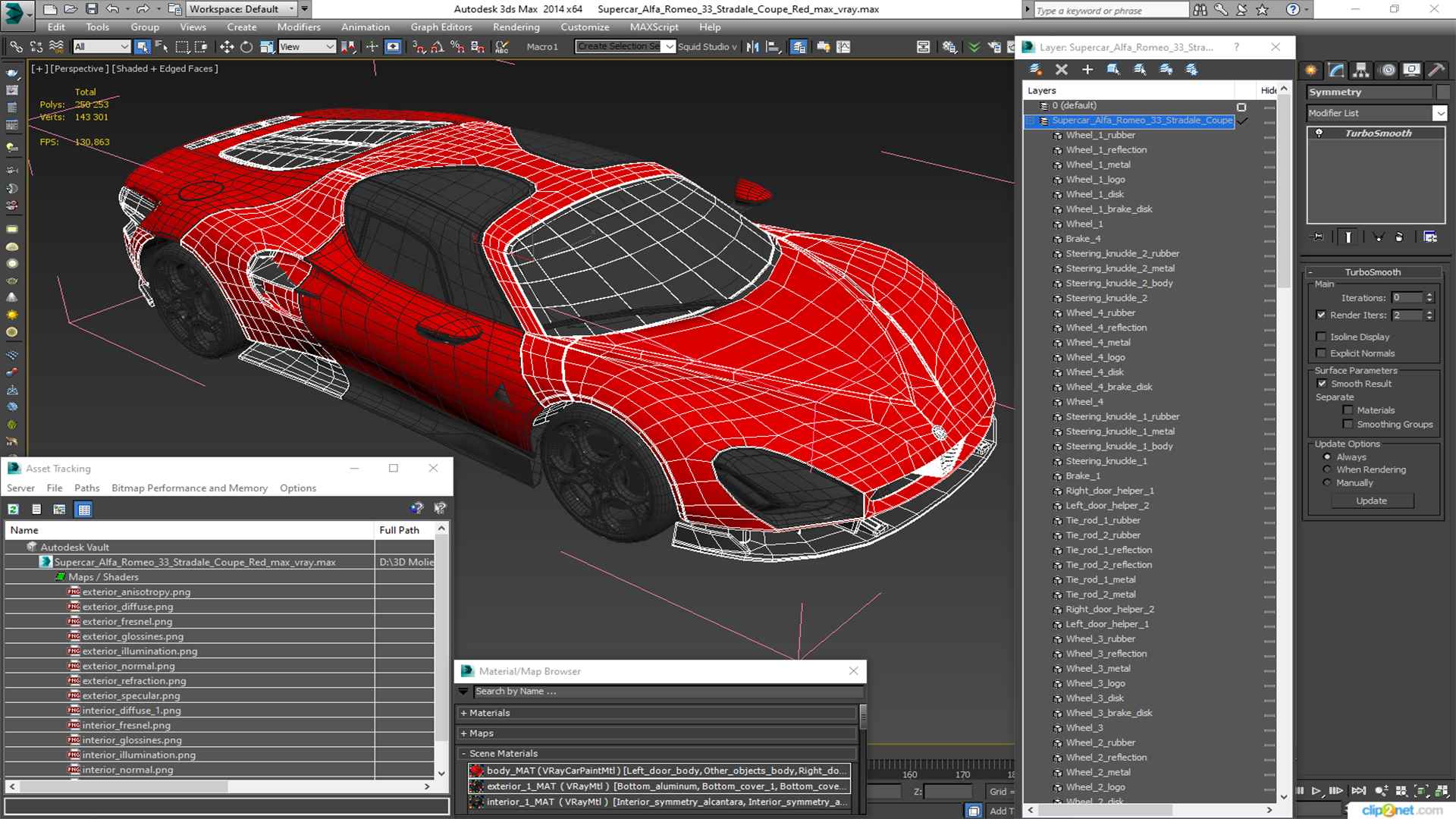Click the Pin Stack icon
The width and height of the screenshot is (1456, 819).
click(x=1318, y=237)
